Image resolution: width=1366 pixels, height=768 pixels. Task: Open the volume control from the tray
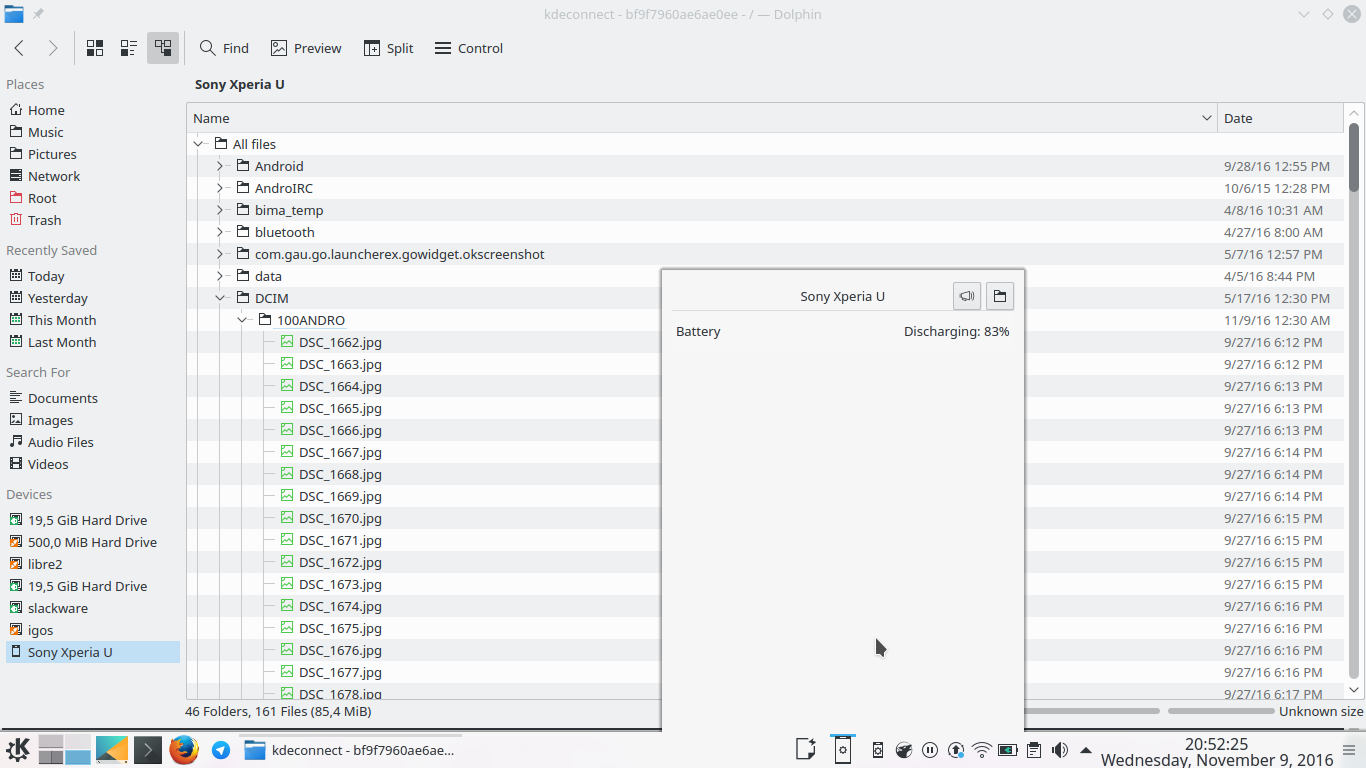click(x=1059, y=750)
